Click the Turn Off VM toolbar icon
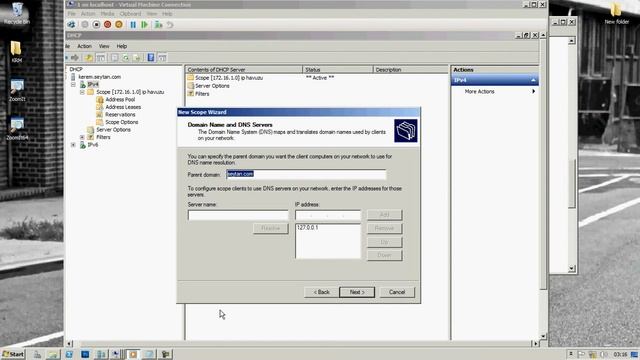The width and height of the screenshot is (640, 360). coord(96,24)
